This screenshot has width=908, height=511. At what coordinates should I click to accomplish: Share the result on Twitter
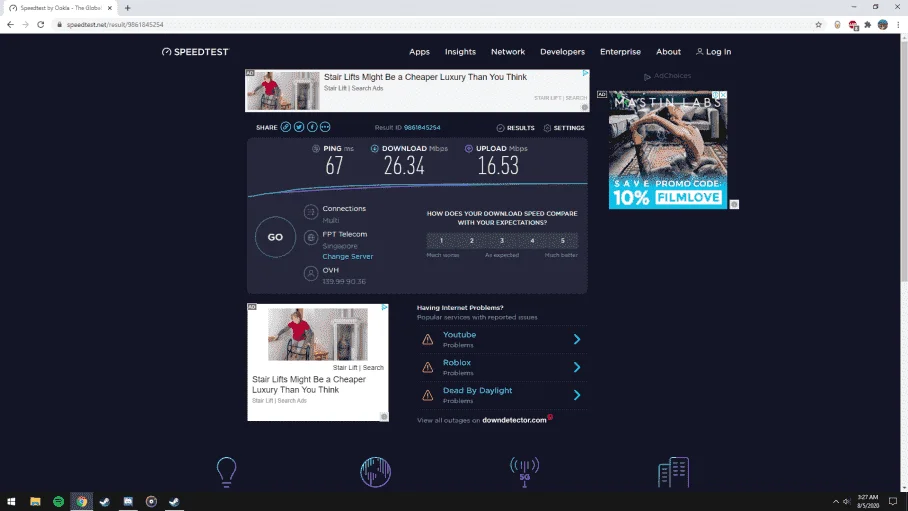click(x=299, y=127)
